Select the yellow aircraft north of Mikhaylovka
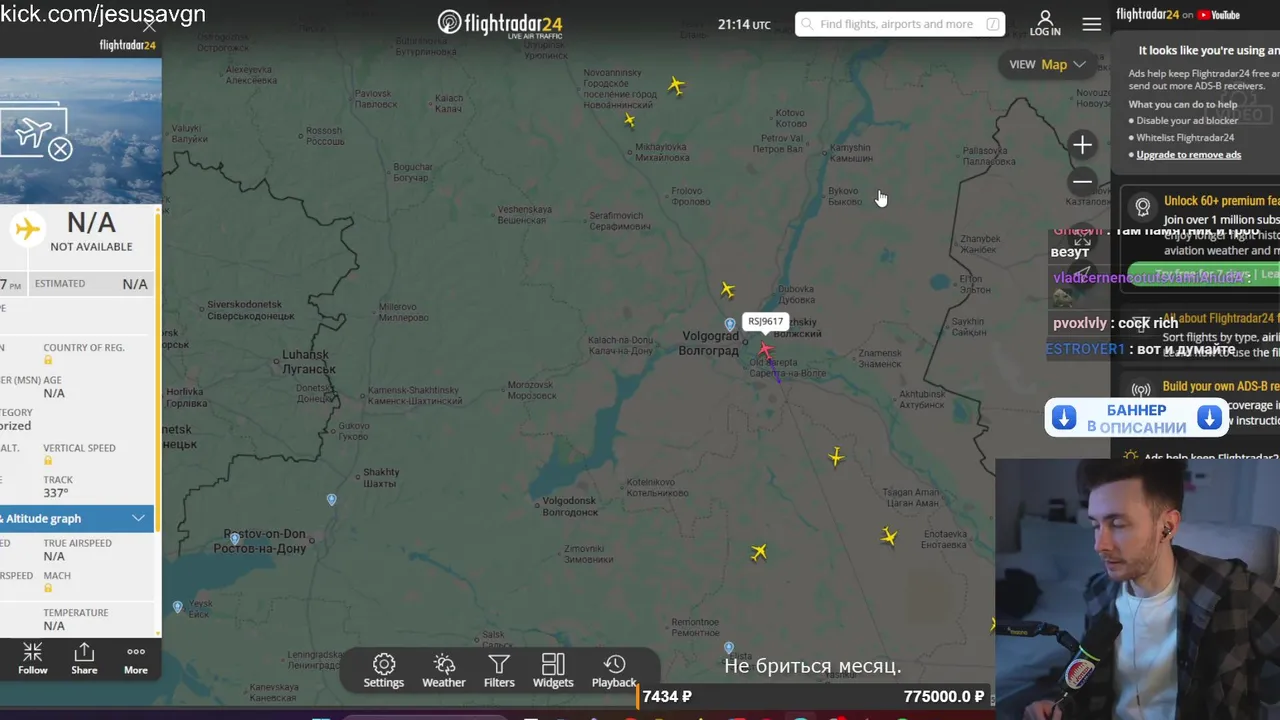This screenshot has height=720, width=1280. (x=629, y=120)
